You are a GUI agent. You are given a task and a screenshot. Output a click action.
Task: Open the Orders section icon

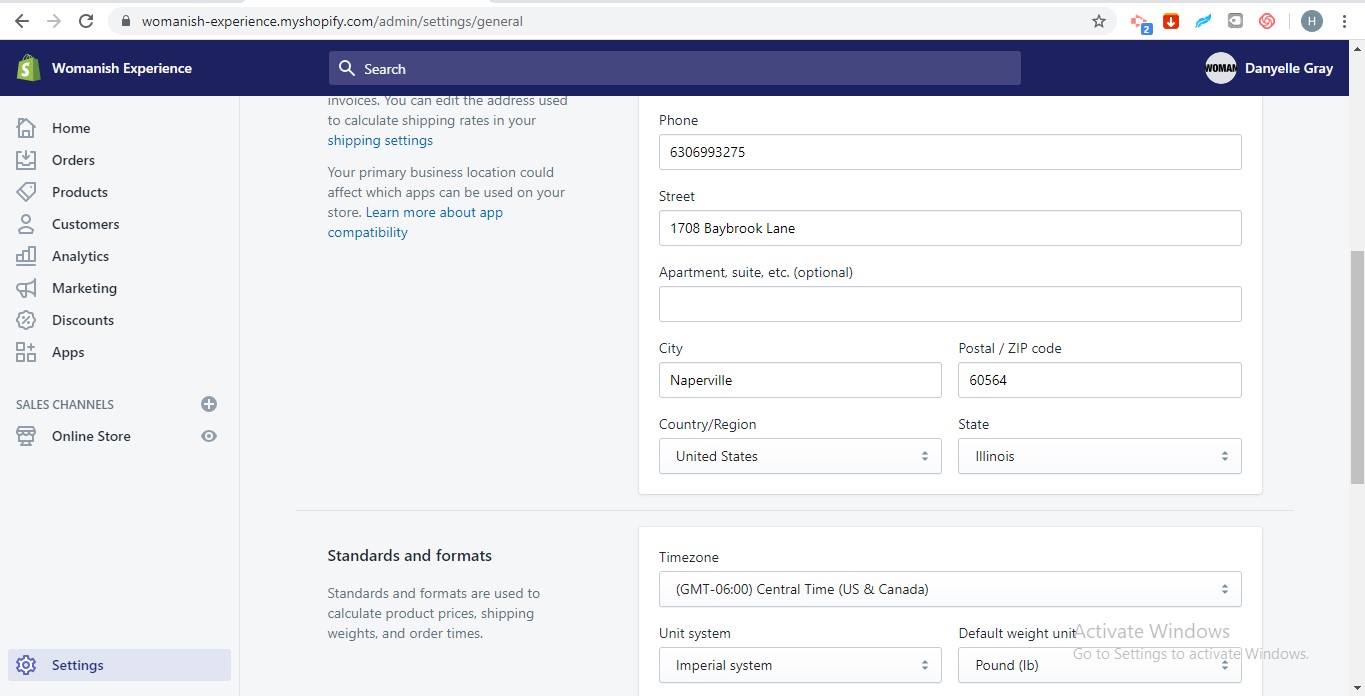click(26, 160)
